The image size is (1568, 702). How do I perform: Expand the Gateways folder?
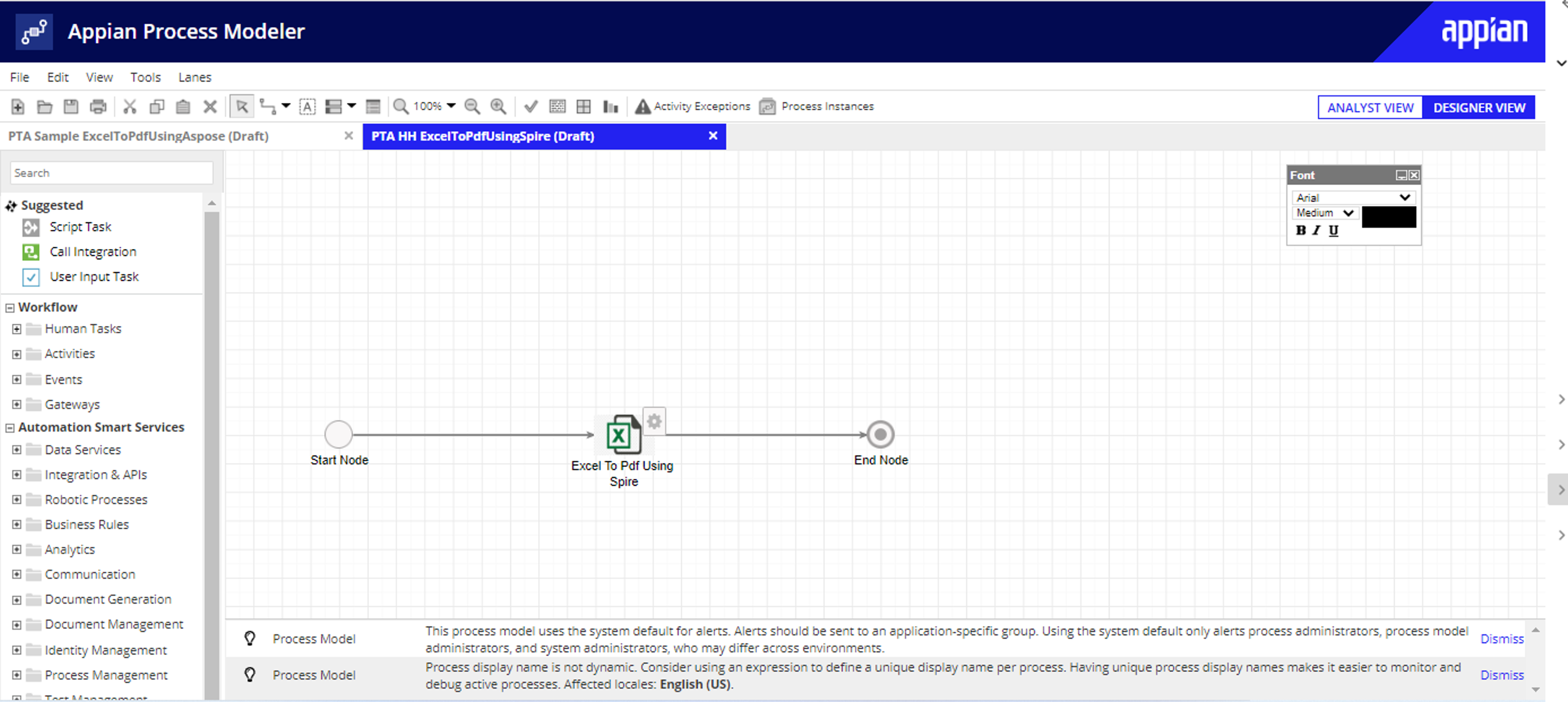point(16,405)
